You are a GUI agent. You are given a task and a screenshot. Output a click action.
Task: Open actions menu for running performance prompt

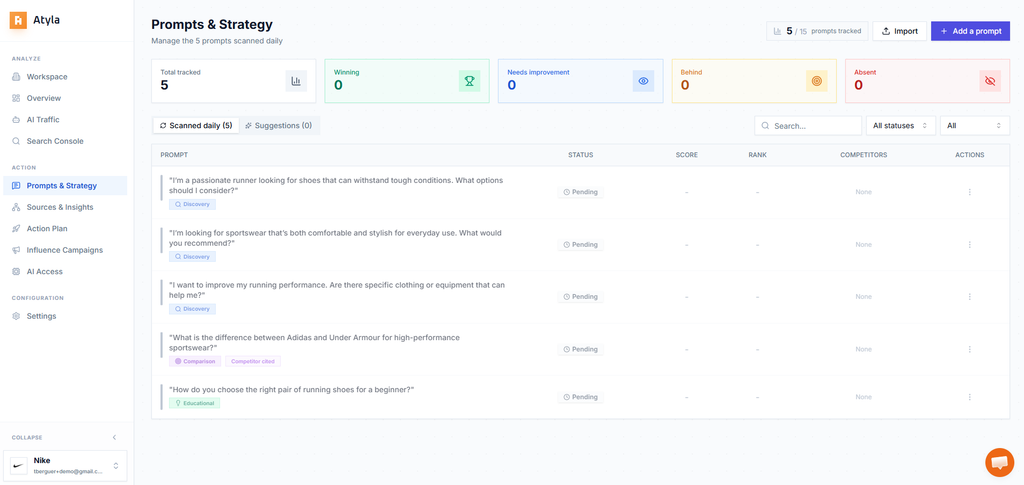[969, 296]
